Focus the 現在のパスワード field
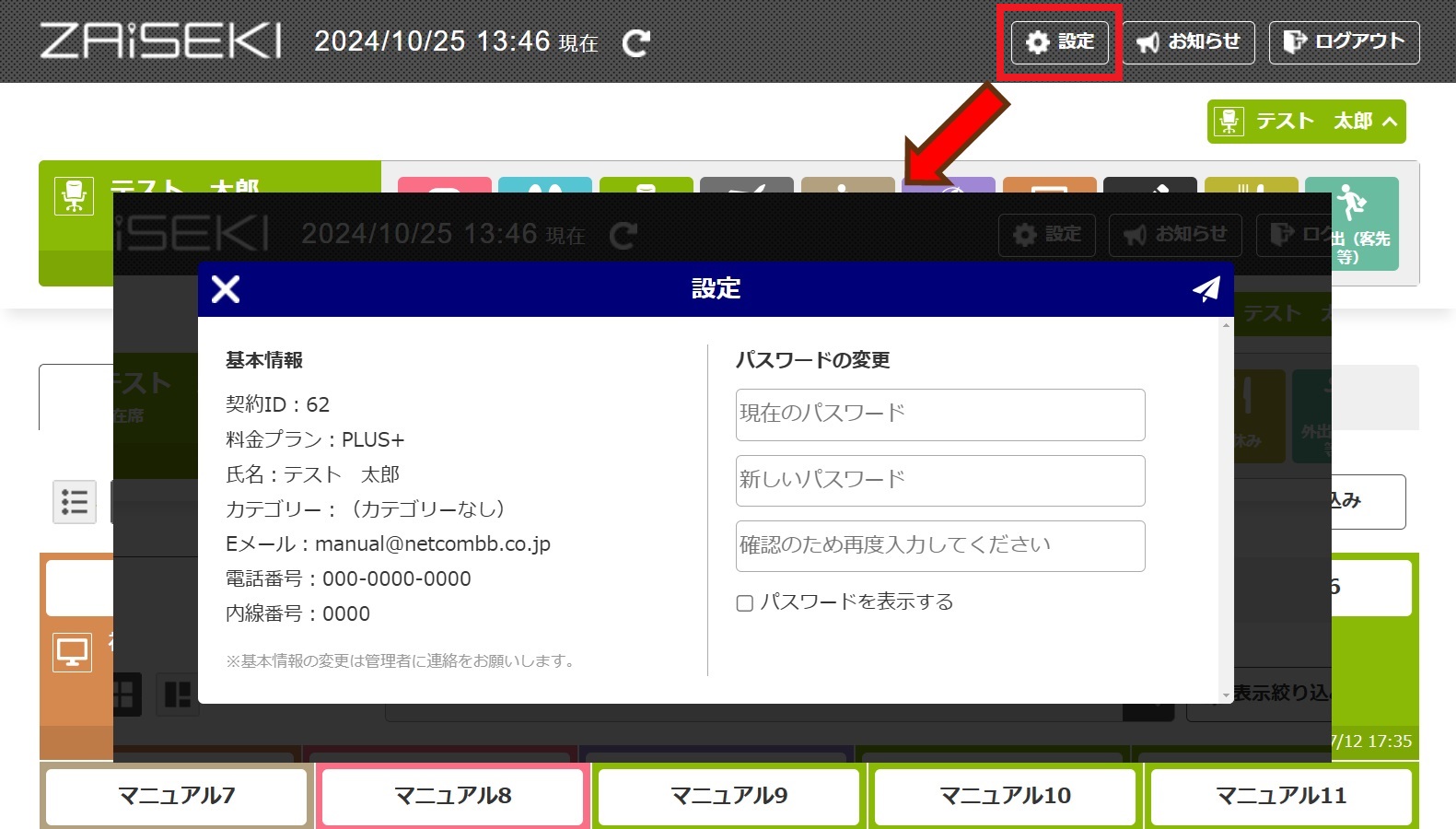Screen dimensions: 1456x829 point(940,414)
